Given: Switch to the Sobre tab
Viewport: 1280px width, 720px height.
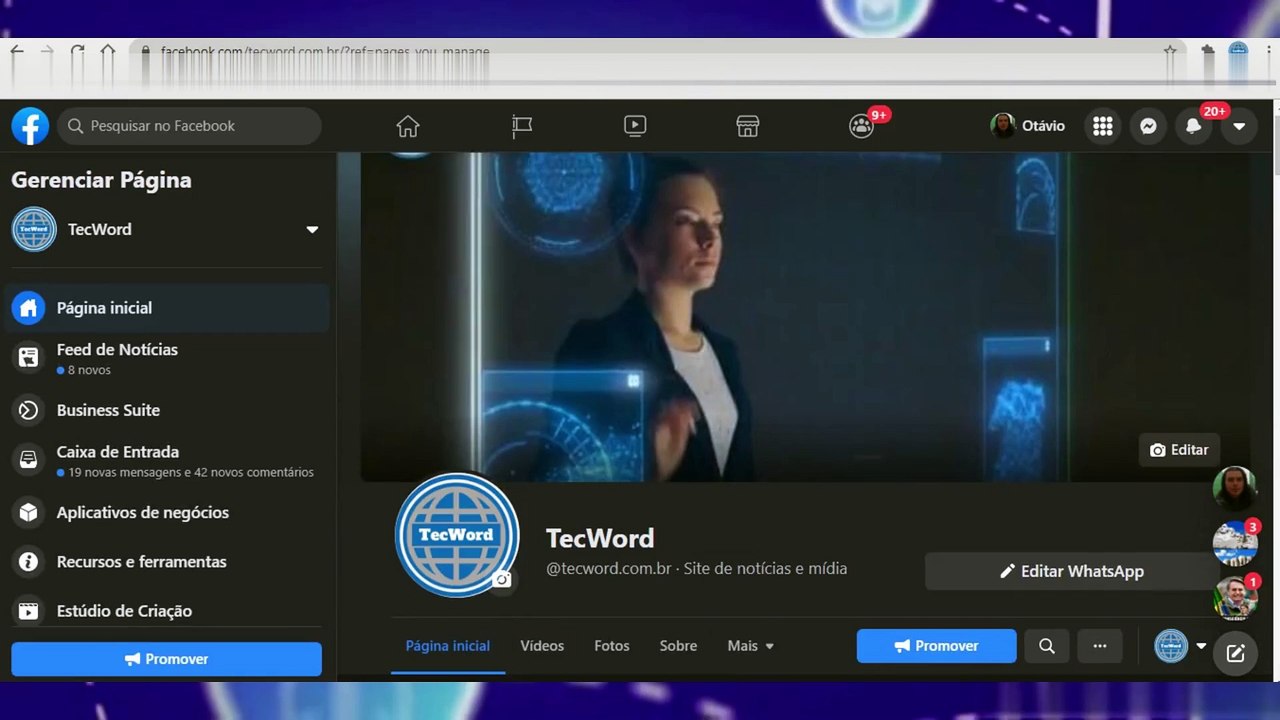Looking at the screenshot, I should tap(678, 646).
